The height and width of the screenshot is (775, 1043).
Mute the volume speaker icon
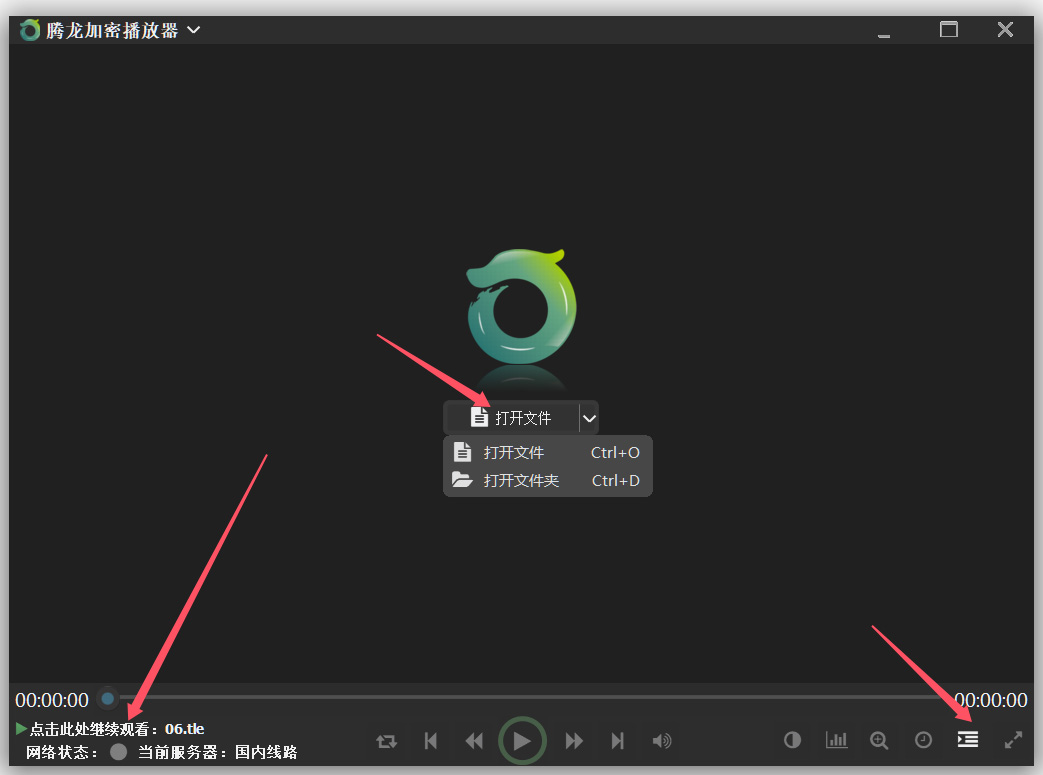pos(662,740)
